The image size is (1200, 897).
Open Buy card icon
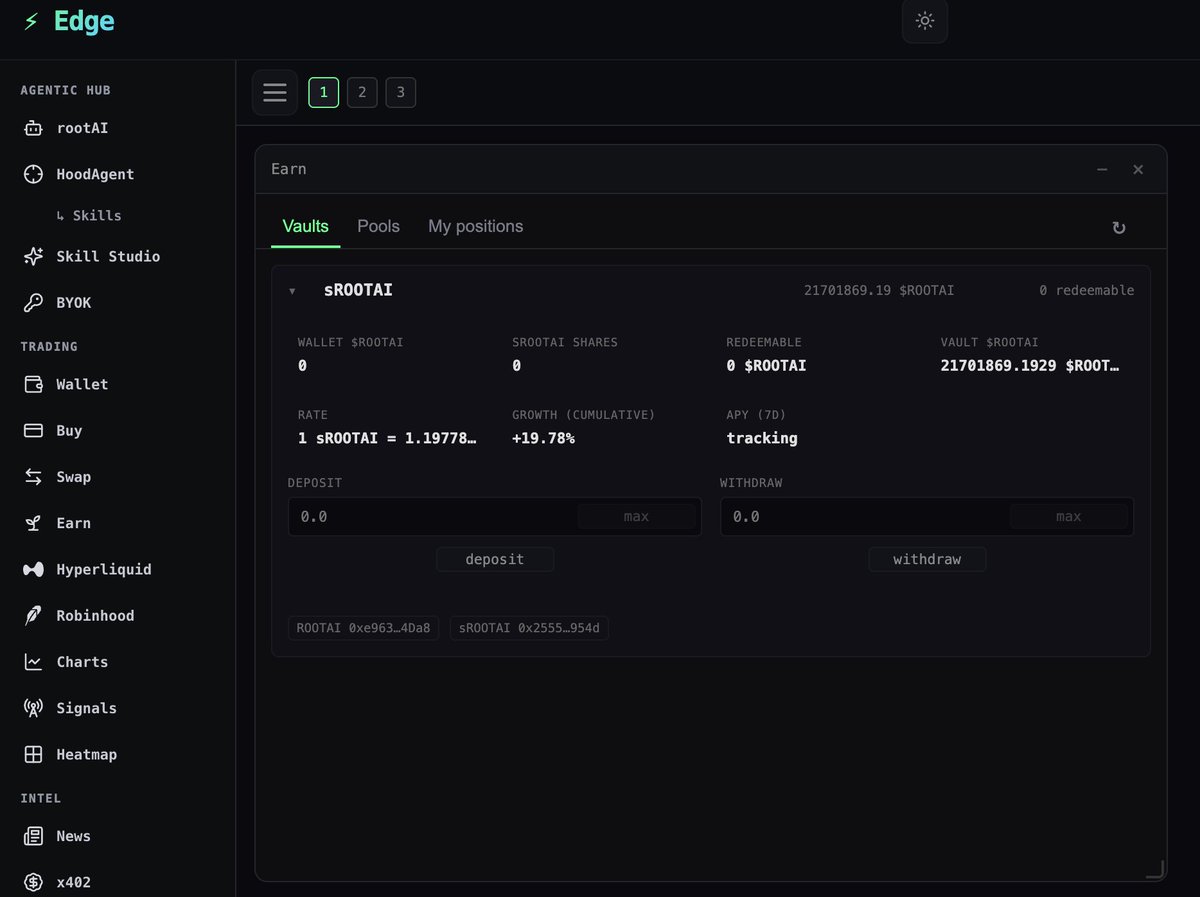(x=33, y=431)
